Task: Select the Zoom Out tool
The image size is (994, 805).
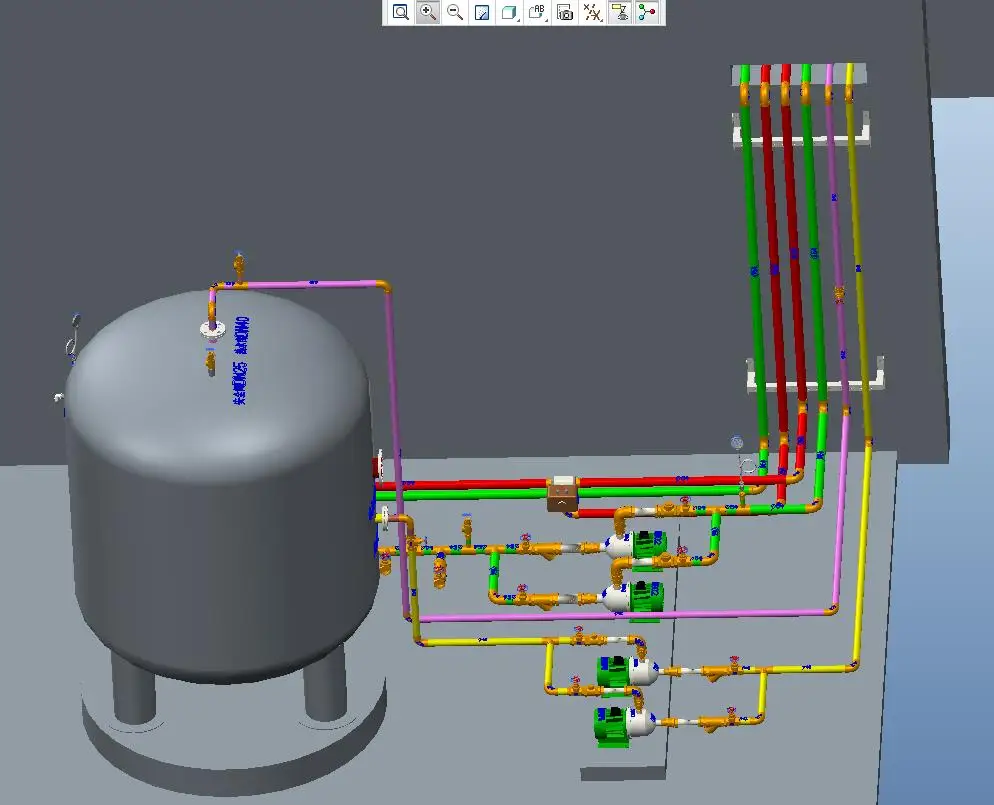Action: point(455,12)
